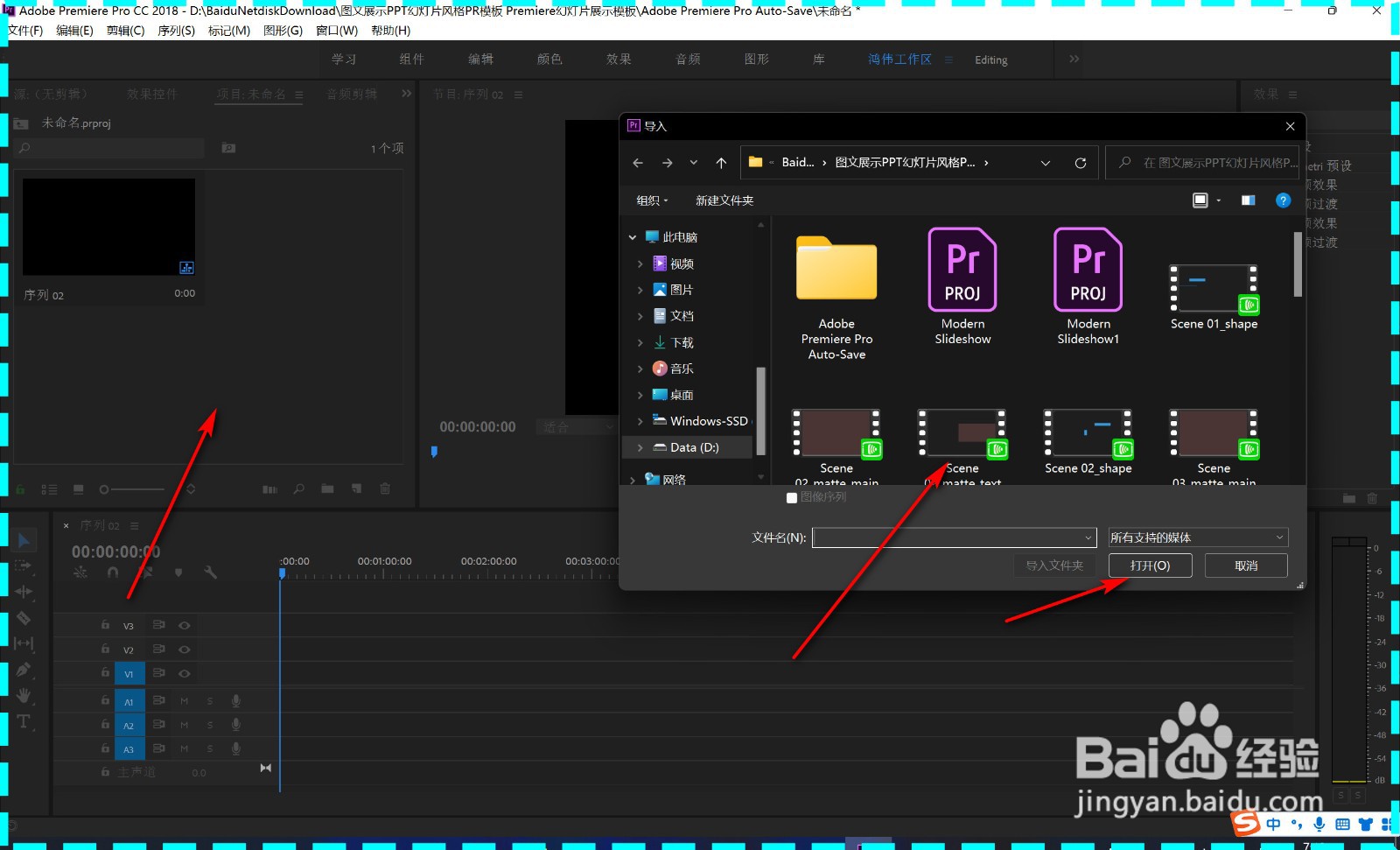Open view options dropdown arrow in dialog

1219,200
